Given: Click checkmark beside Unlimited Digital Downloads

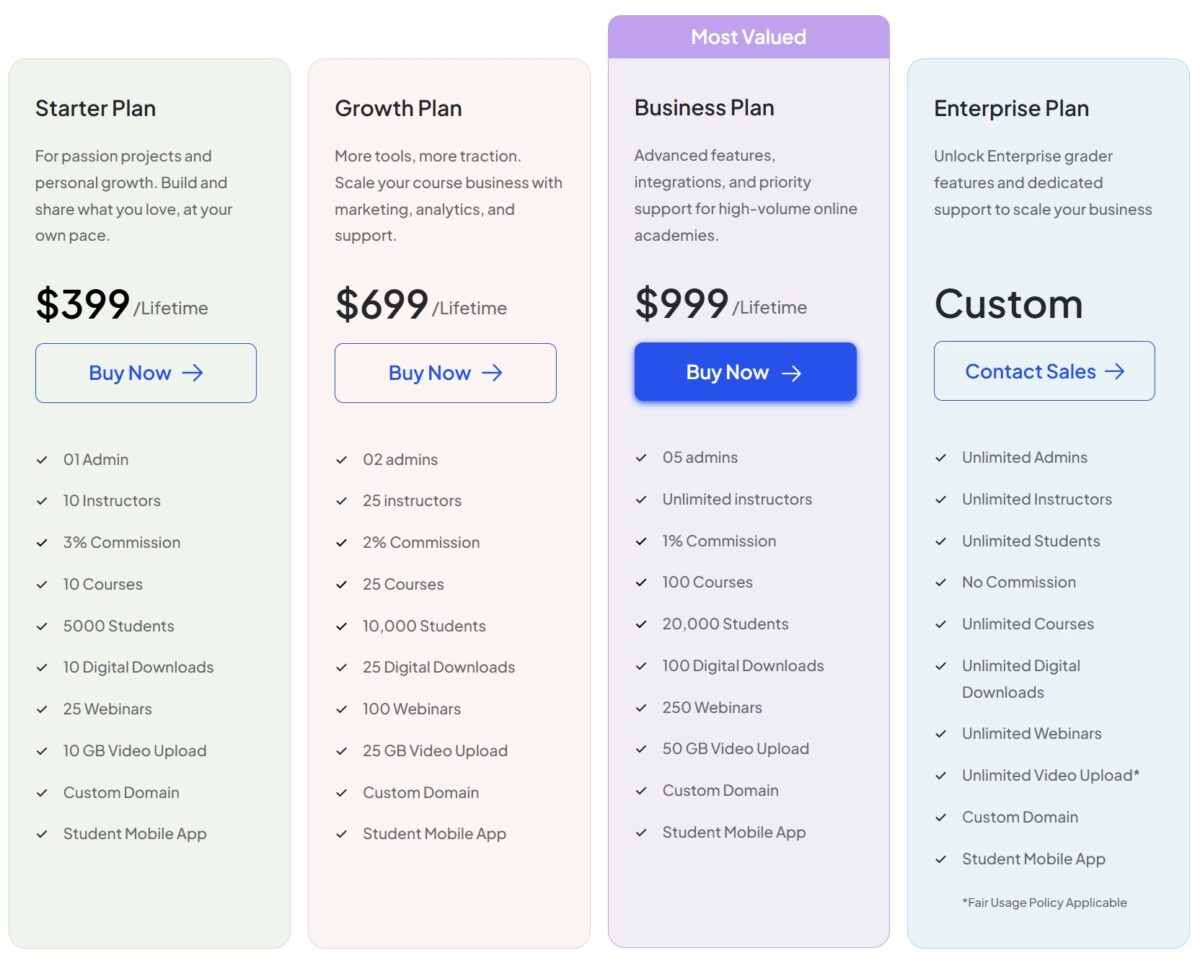Looking at the screenshot, I should pos(941,665).
